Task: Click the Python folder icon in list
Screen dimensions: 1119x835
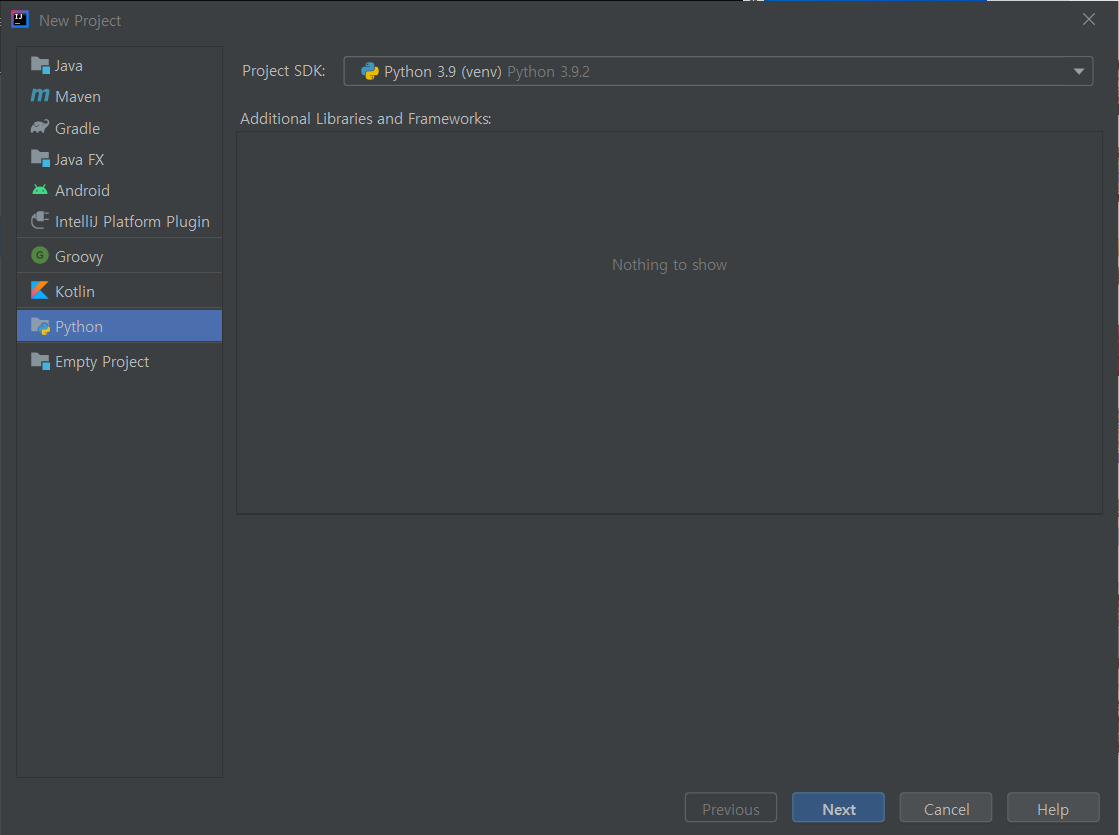Action: (x=40, y=326)
